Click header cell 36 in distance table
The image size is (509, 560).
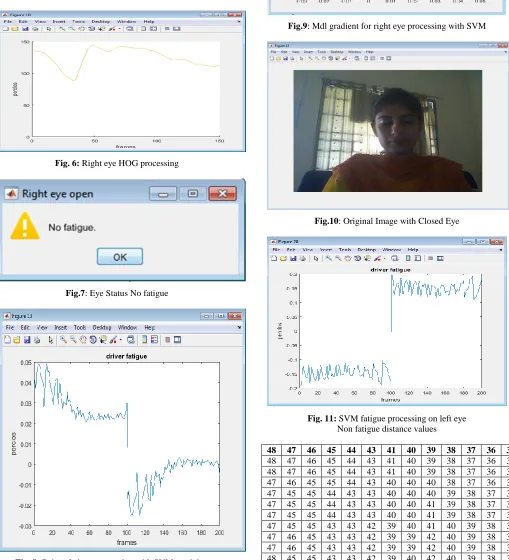pos(491,450)
